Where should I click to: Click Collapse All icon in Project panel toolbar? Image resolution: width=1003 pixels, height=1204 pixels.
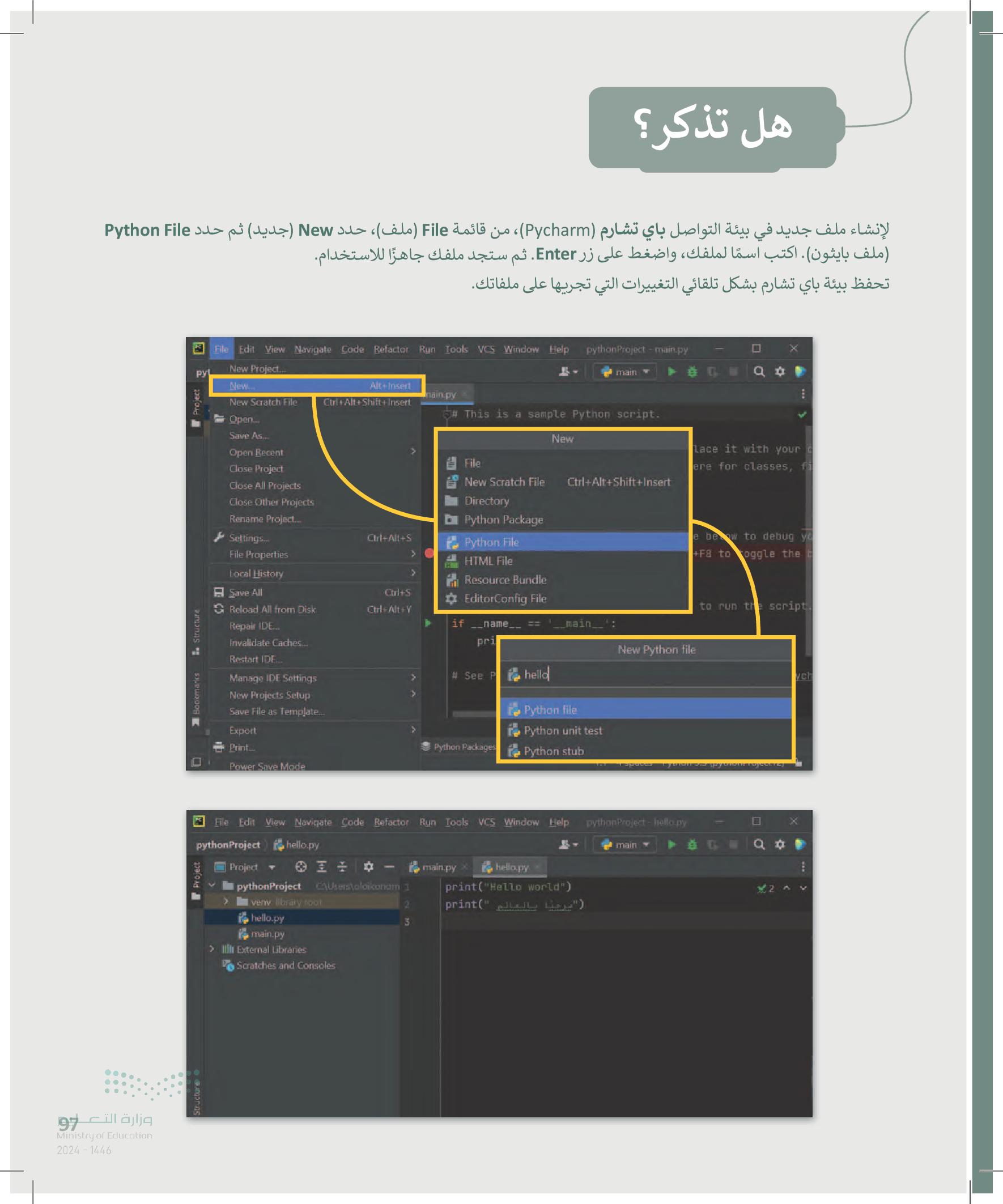click(342, 866)
